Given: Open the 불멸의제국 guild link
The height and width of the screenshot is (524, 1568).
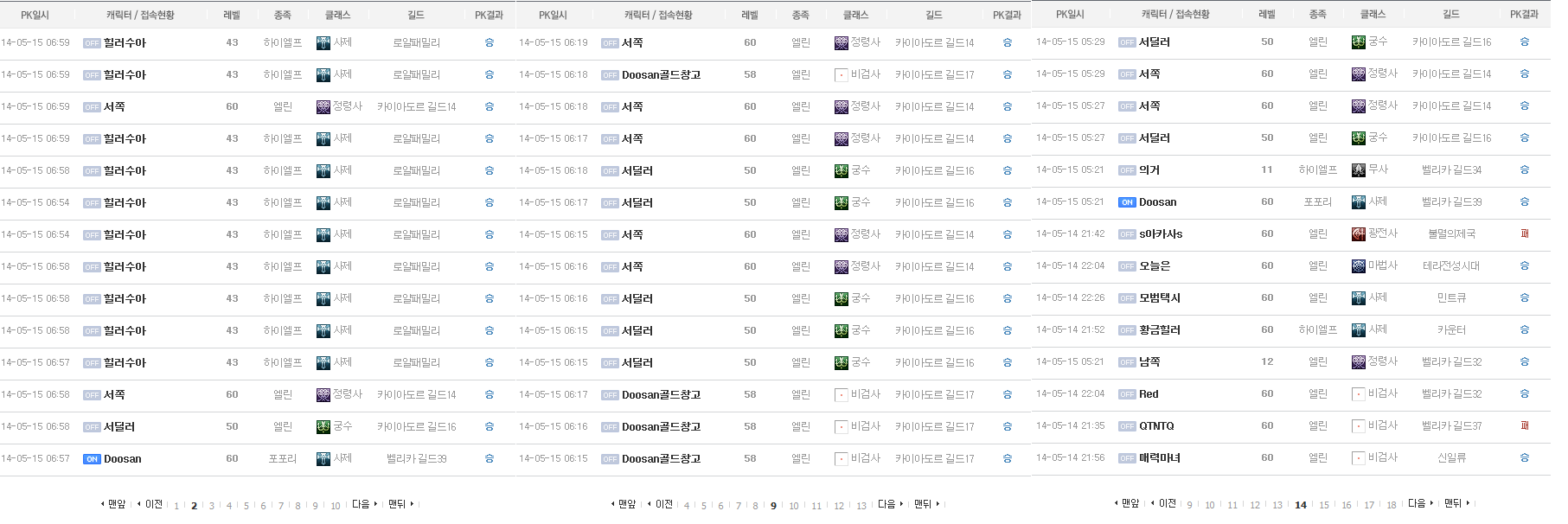Looking at the screenshot, I should coord(1451,234).
